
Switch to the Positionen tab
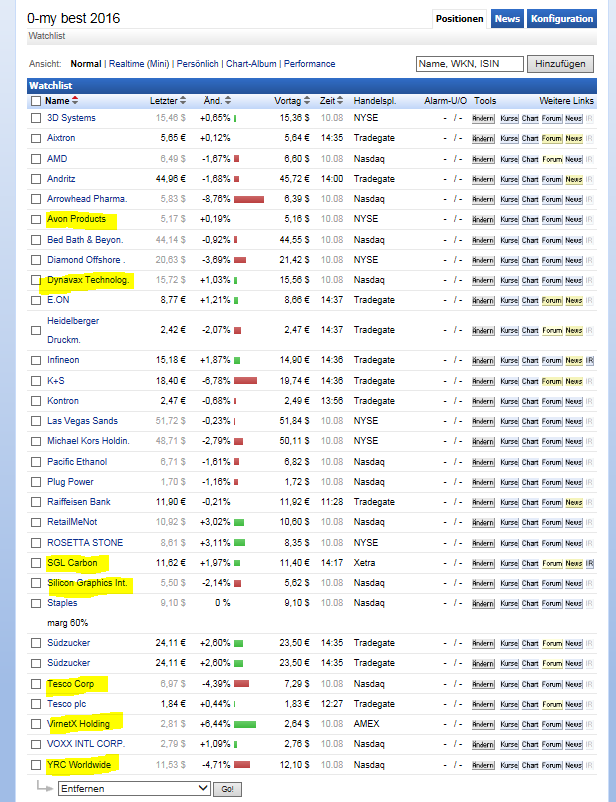pos(459,19)
